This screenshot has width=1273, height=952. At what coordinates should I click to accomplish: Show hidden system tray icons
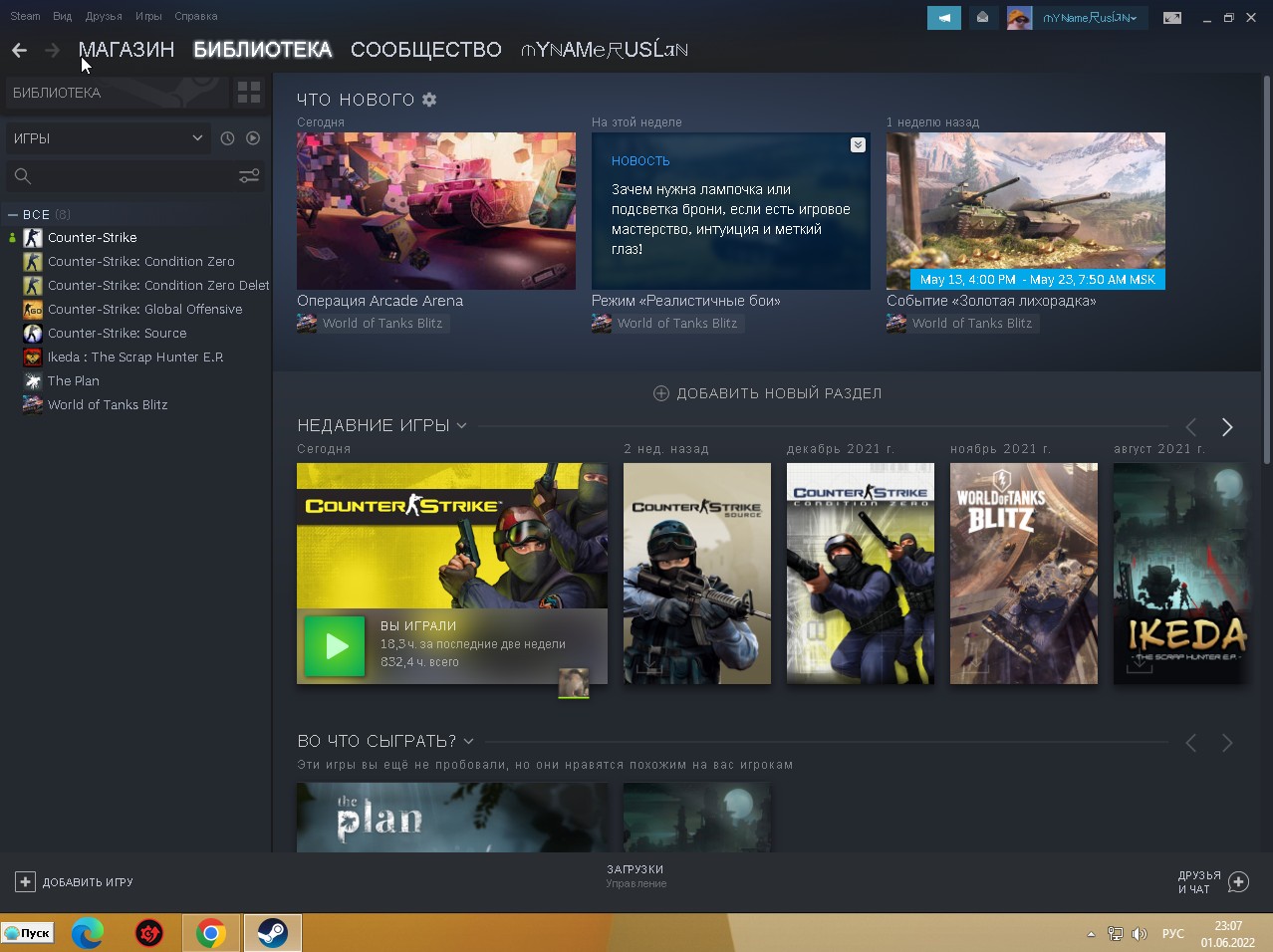1091,934
